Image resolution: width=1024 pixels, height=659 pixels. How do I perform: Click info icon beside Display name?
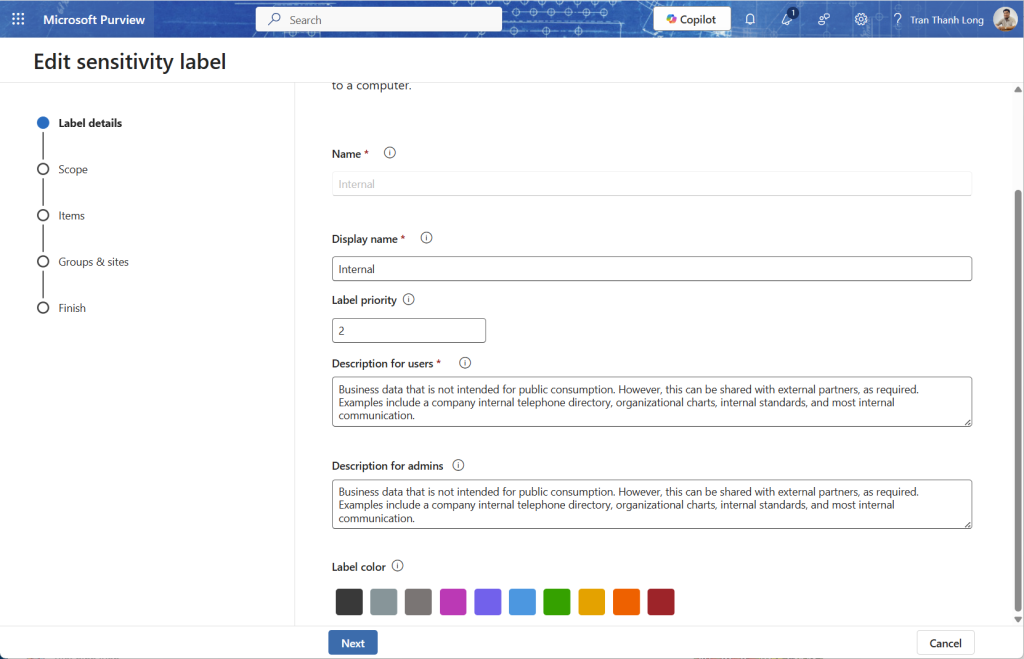[x=426, y=238]
